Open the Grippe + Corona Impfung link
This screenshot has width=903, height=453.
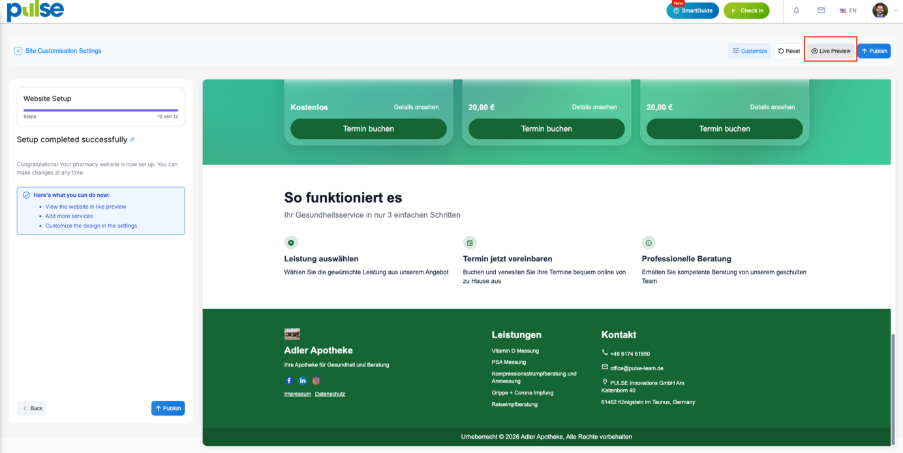[523, 393]
